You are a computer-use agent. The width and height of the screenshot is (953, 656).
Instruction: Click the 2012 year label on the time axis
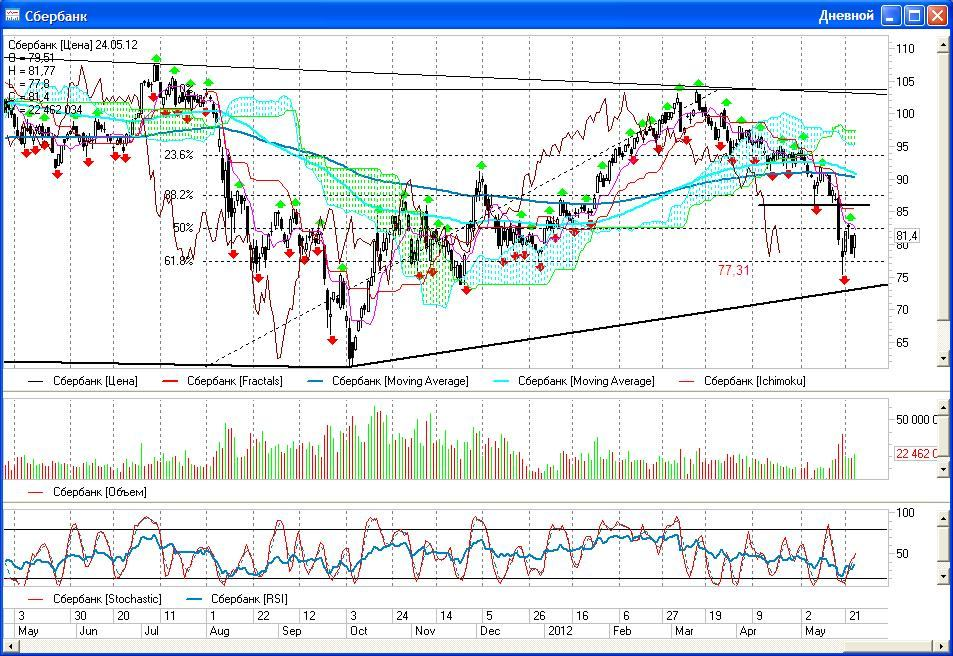tap(560, 630)
